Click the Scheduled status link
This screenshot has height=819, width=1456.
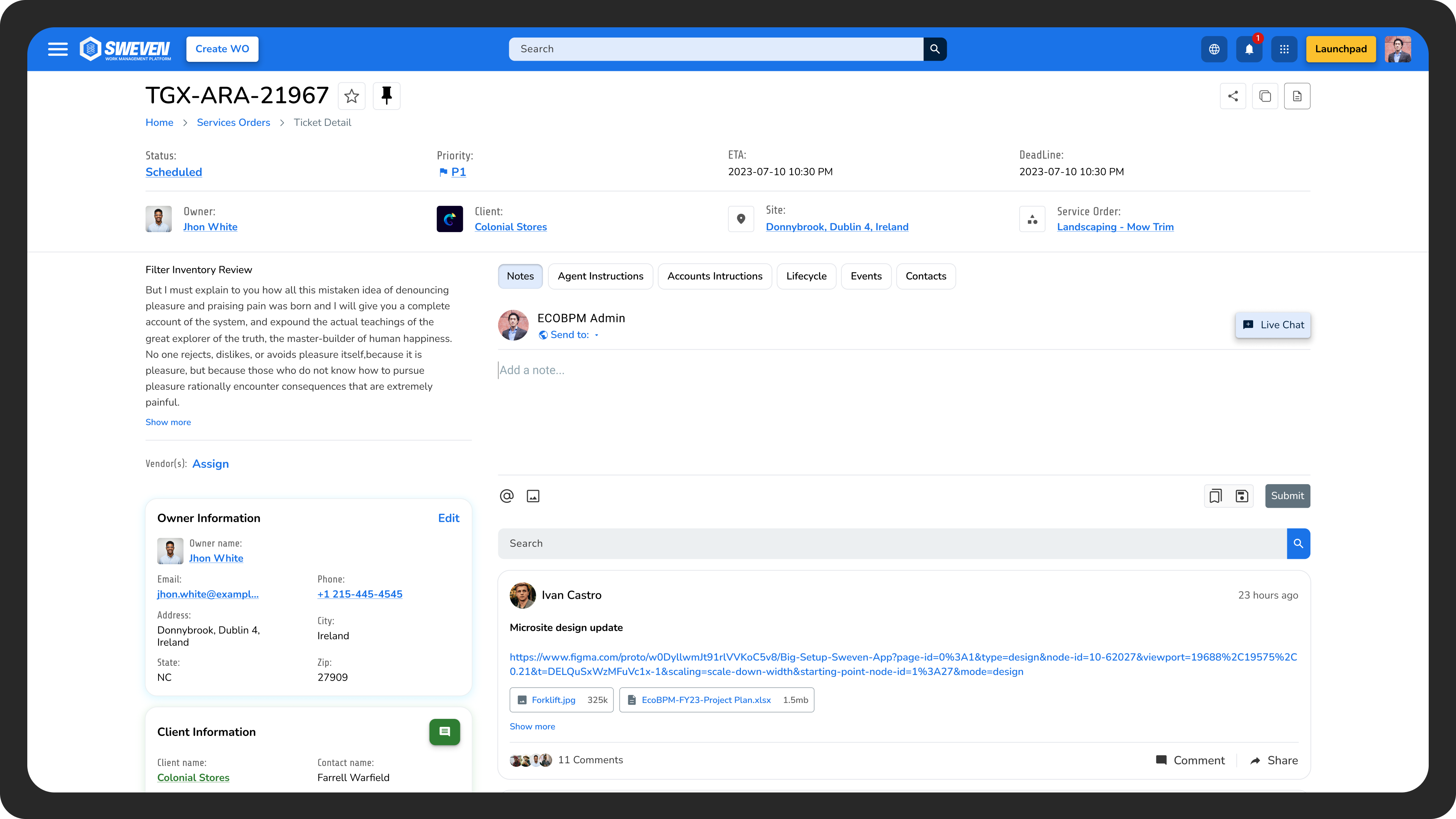point(174,173)
